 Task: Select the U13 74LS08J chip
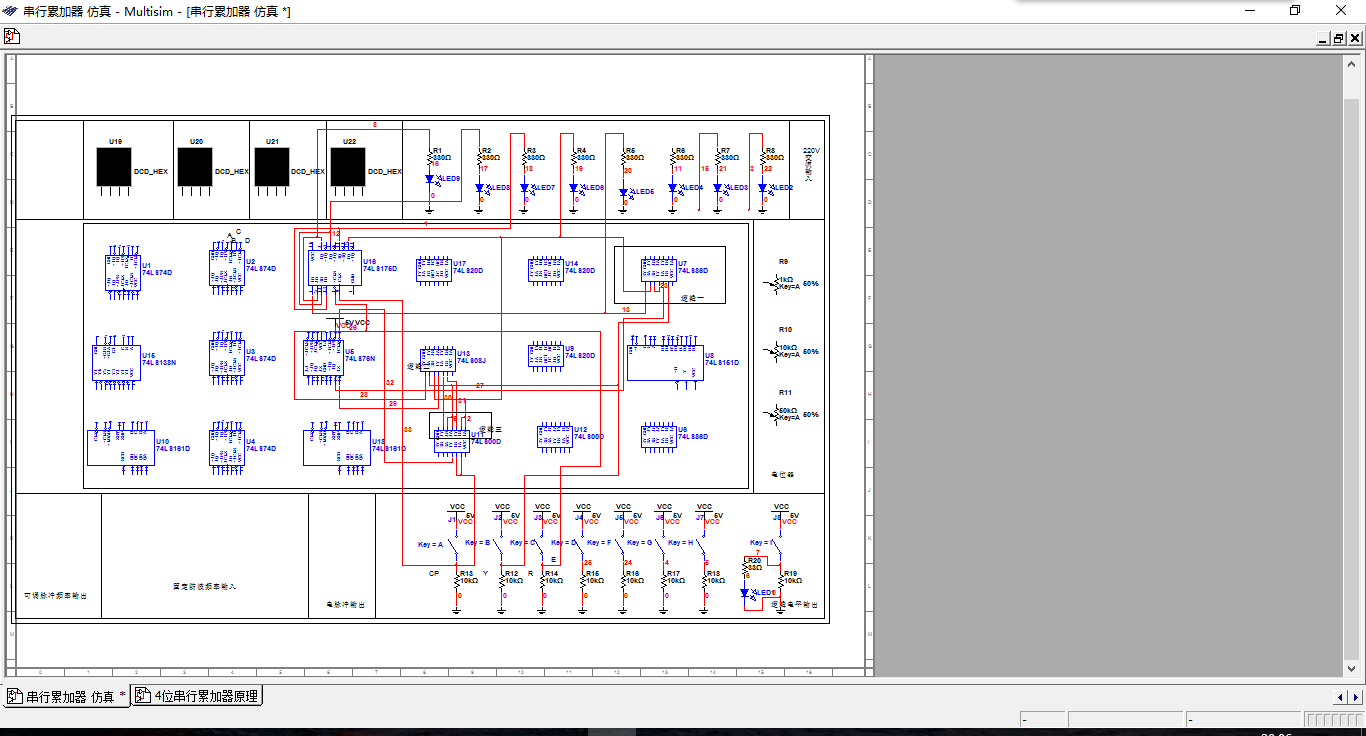pyautogui.click(x=438, y=360)
